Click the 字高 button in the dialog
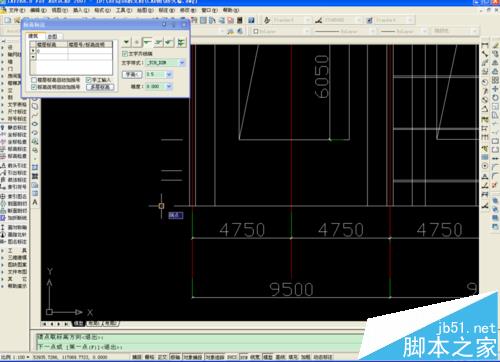Screen dimensions: 500x362 pyautogui.click(x=132, y=74)
